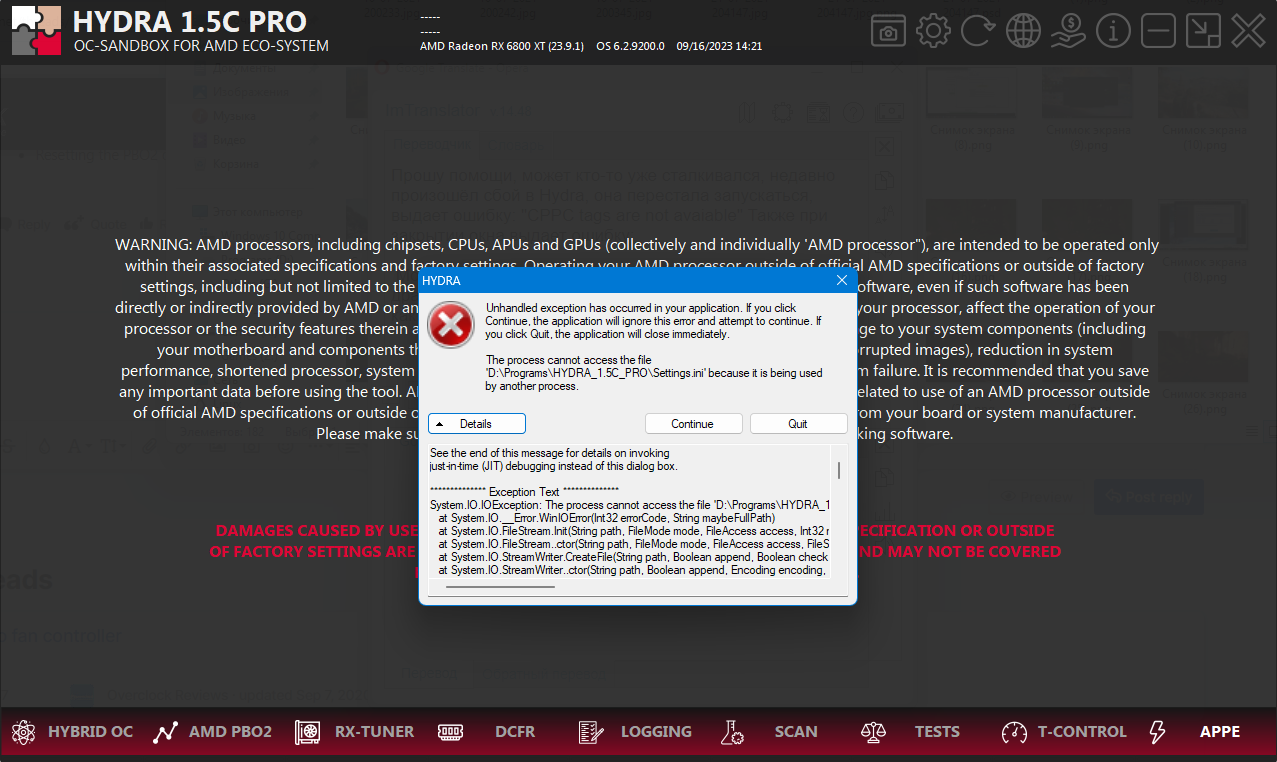Click the atom icon beside HYBRID OC

coord(23,732)
